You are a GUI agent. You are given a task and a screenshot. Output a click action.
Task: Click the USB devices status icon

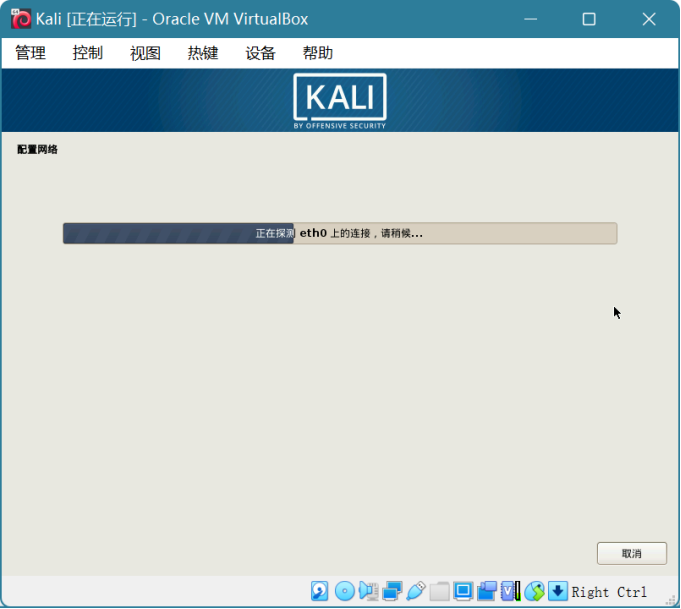(x=416, y=592)
